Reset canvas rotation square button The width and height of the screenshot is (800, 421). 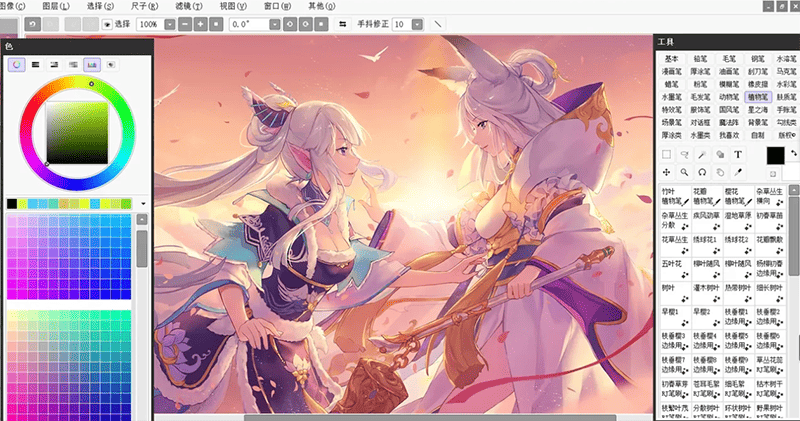click(321, 24)
